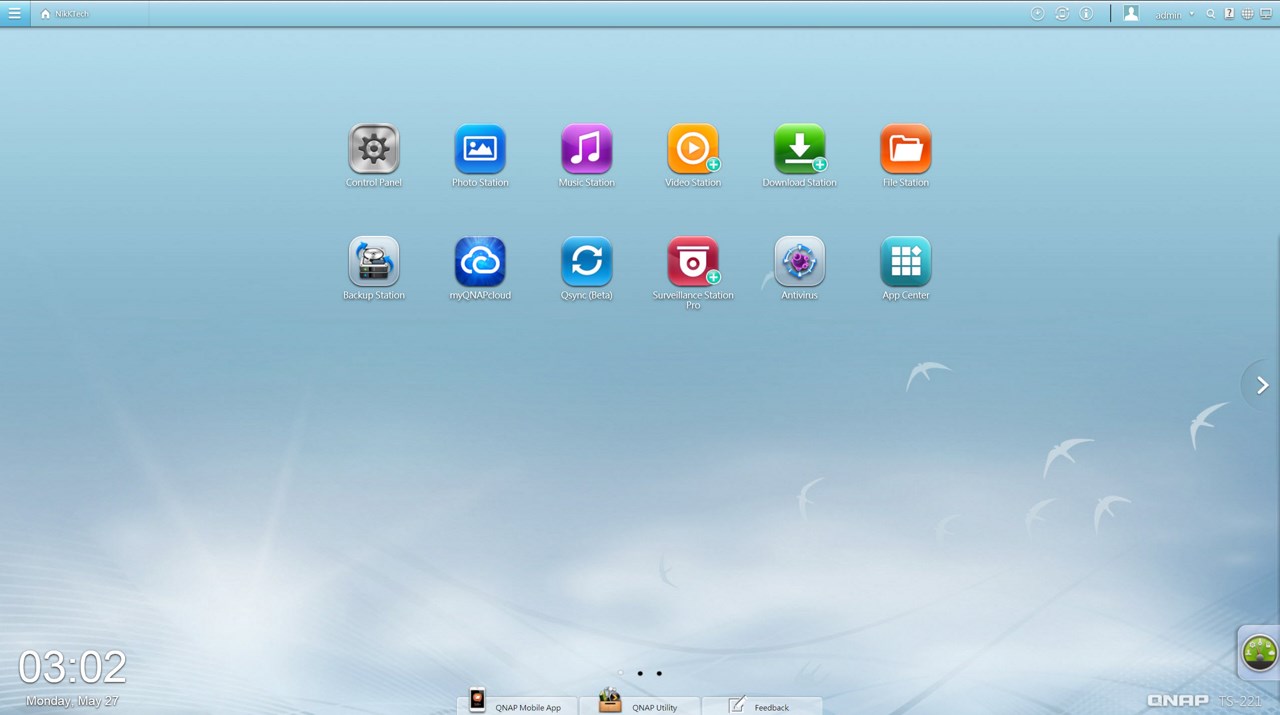
Task: Open the language globe icon
Action: (x=1247, y=14)
